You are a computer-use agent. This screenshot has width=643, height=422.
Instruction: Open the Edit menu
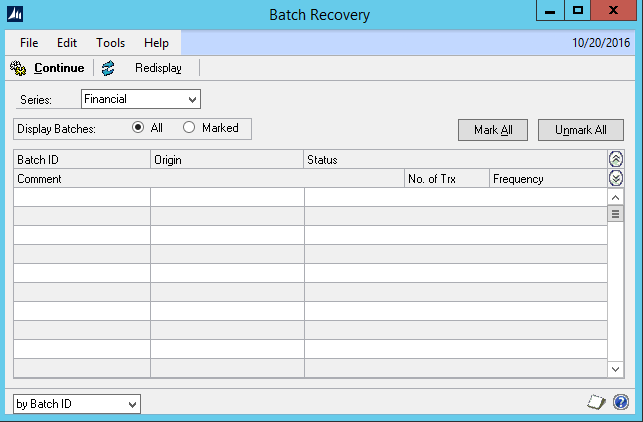[67, 43]
